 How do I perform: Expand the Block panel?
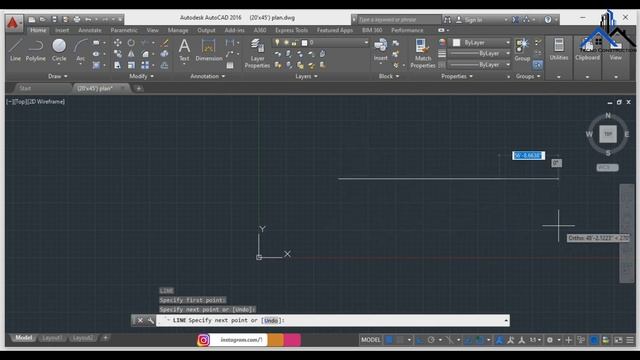click(389, 76)
